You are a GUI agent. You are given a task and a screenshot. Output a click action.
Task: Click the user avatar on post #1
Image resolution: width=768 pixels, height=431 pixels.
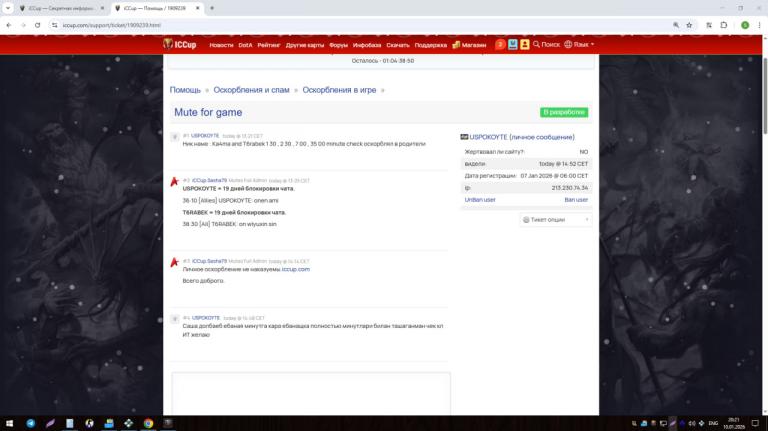[x=174, y=137]
